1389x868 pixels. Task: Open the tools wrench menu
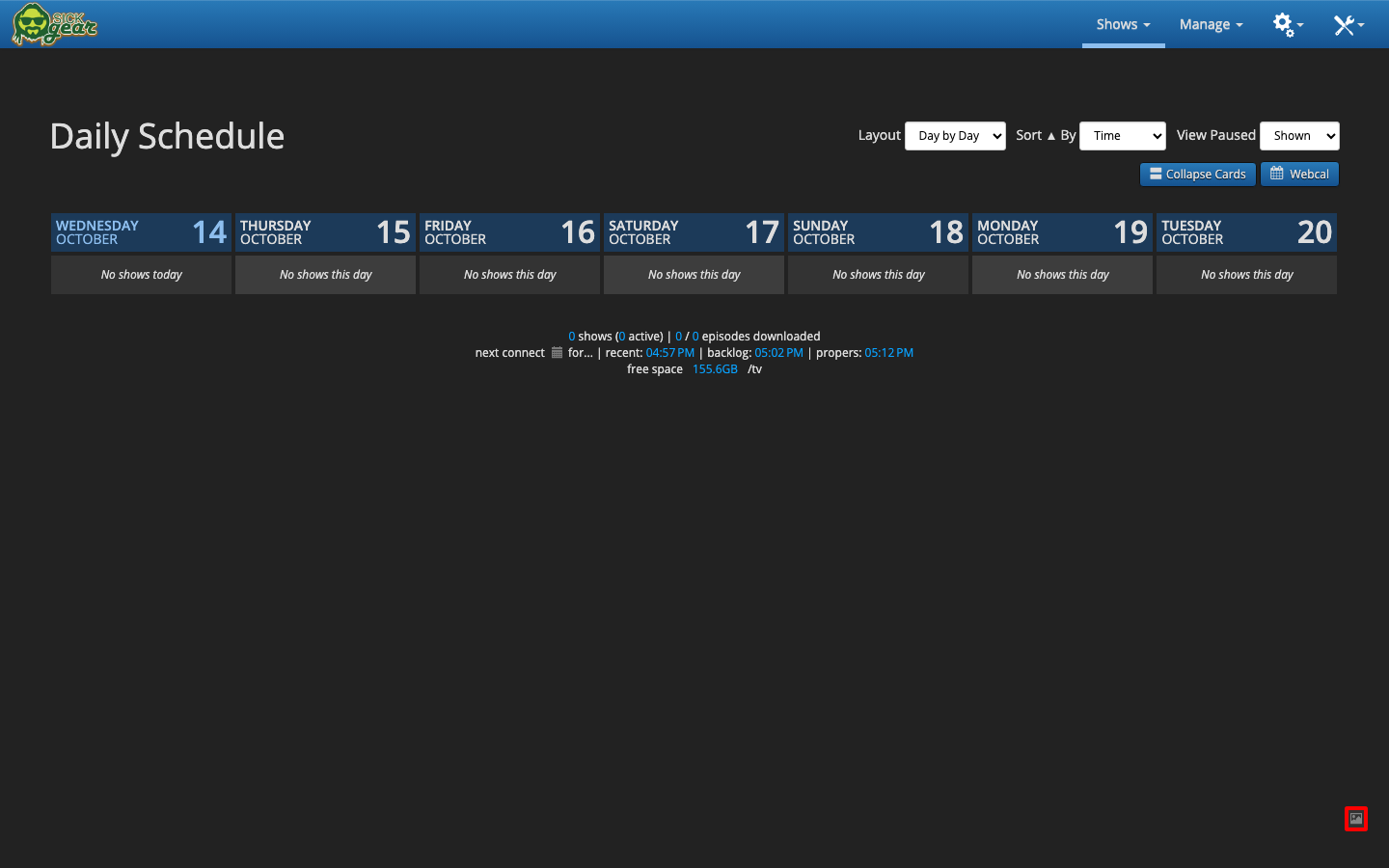pyautogui.click(x=1348, y=24)
